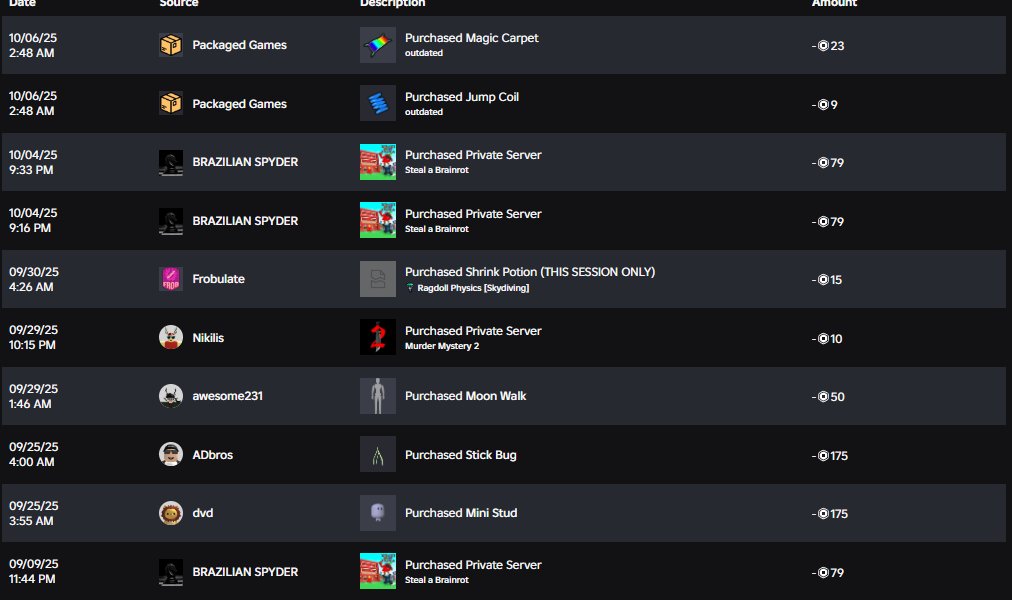Click Robux icon next to 15 amount
Viewport: 1012px width, 600px height.
(x=823, y=280)
